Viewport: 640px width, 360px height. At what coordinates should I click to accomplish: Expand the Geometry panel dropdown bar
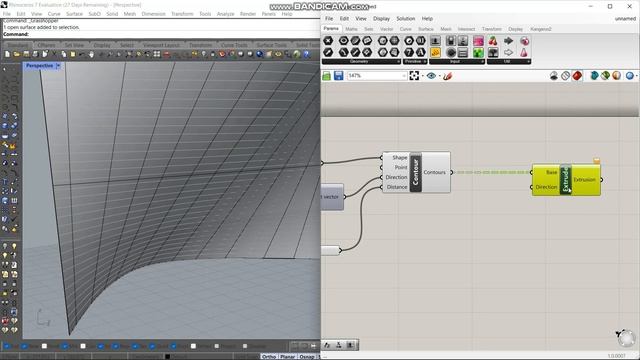(x=361, y=61)
